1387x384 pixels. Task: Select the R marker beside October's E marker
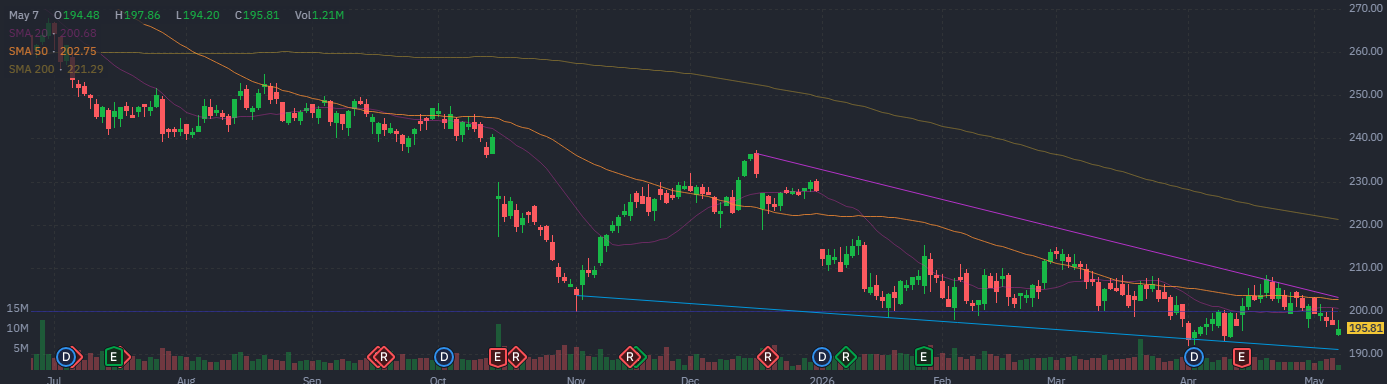(x=516, y=356)
